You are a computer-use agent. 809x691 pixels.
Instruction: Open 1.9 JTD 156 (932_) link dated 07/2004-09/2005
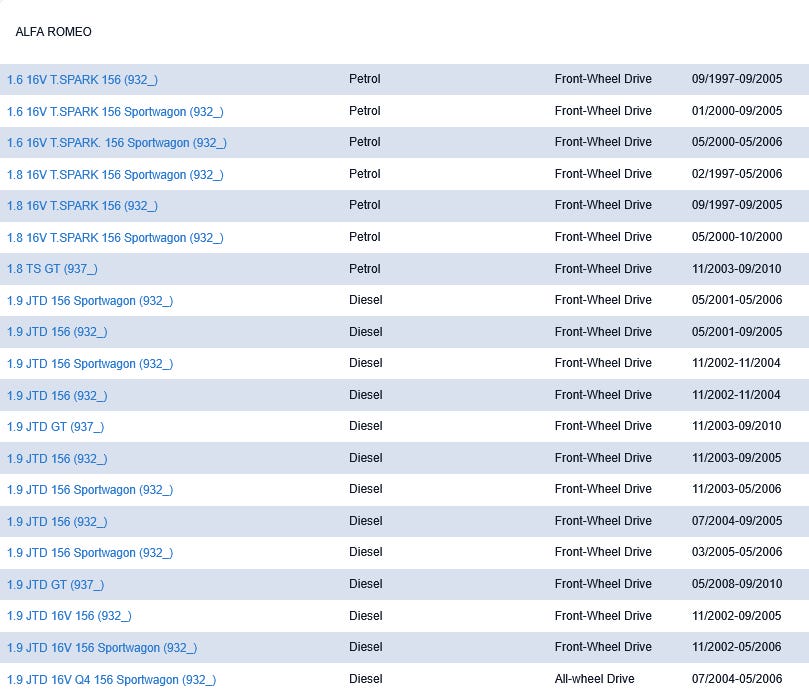pyautogui.click(x=57, y=521)
